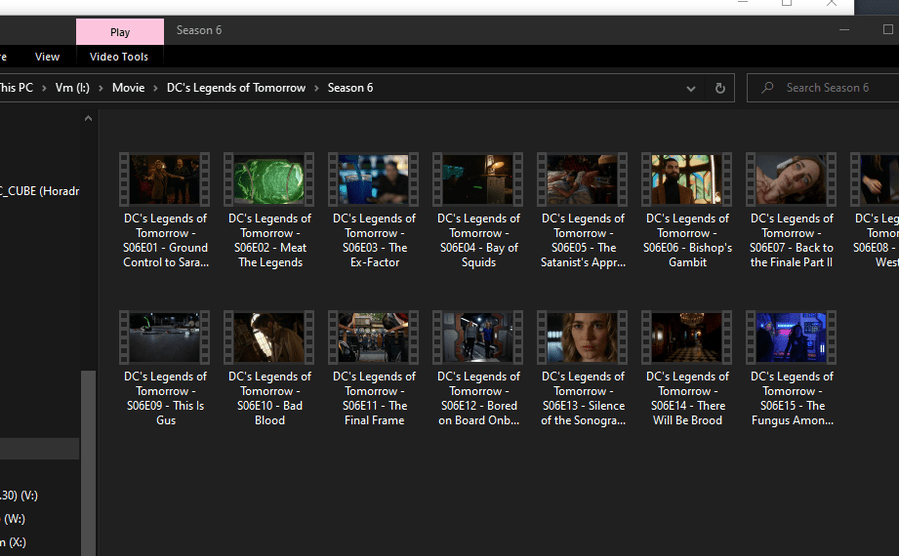Maximize the Season 6 Explorer window

(888, 30)
